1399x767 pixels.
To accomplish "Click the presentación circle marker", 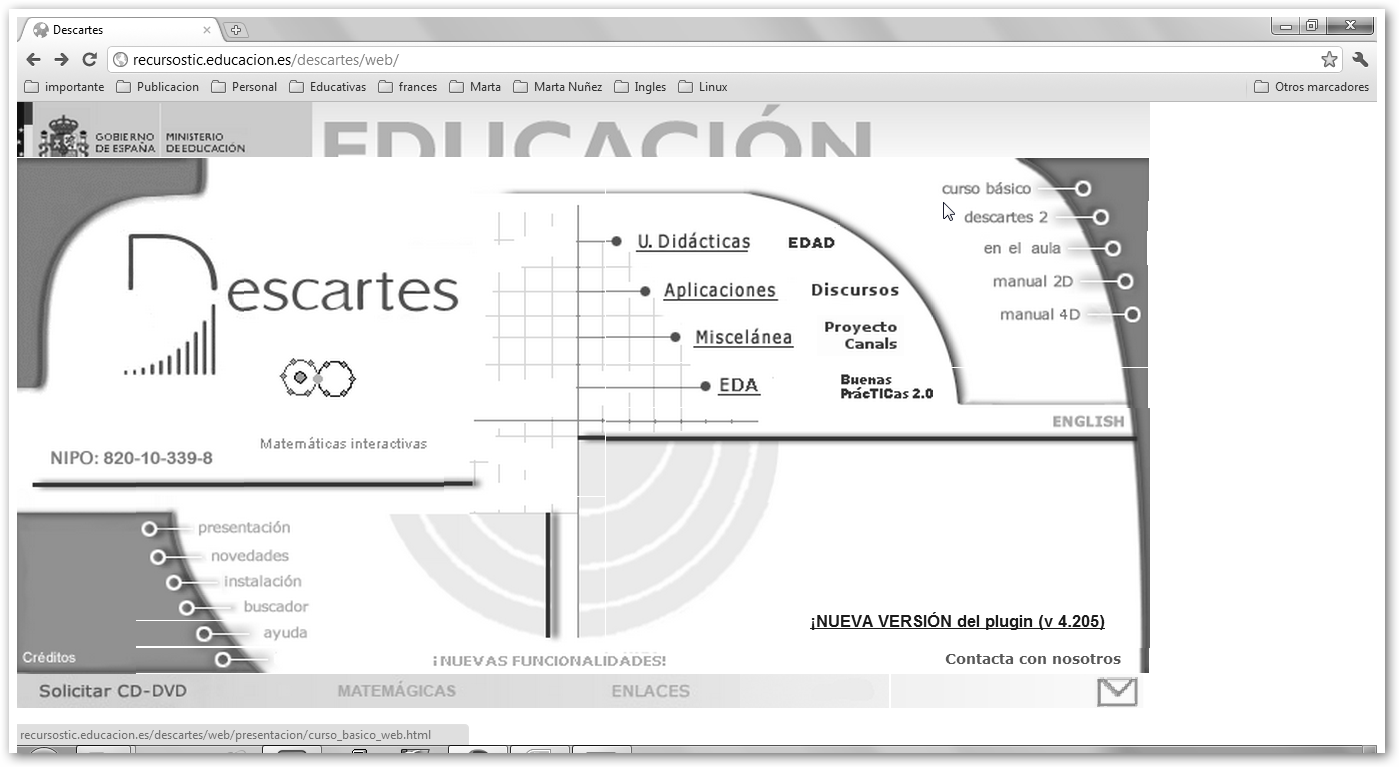I will 149,528.
